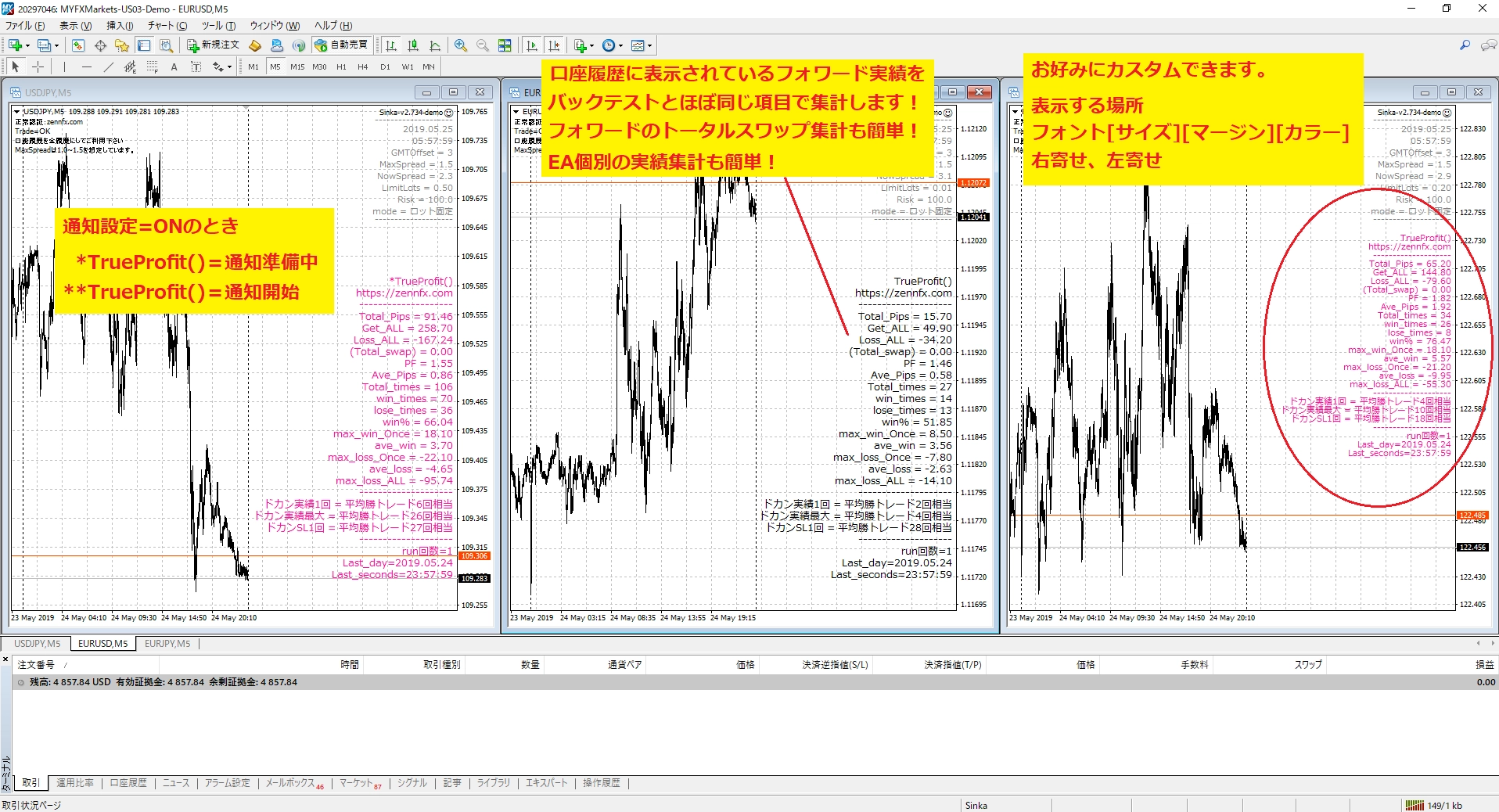
Task: Zoom in on the chart
Action: click(x=461, y=45)
